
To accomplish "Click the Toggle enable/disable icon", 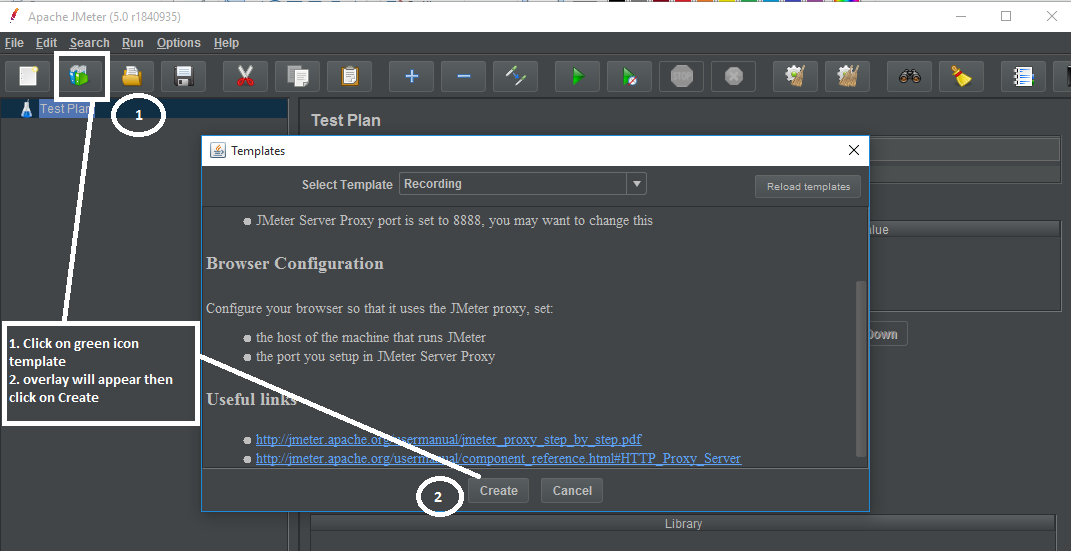I will click(x=515, y=76).
